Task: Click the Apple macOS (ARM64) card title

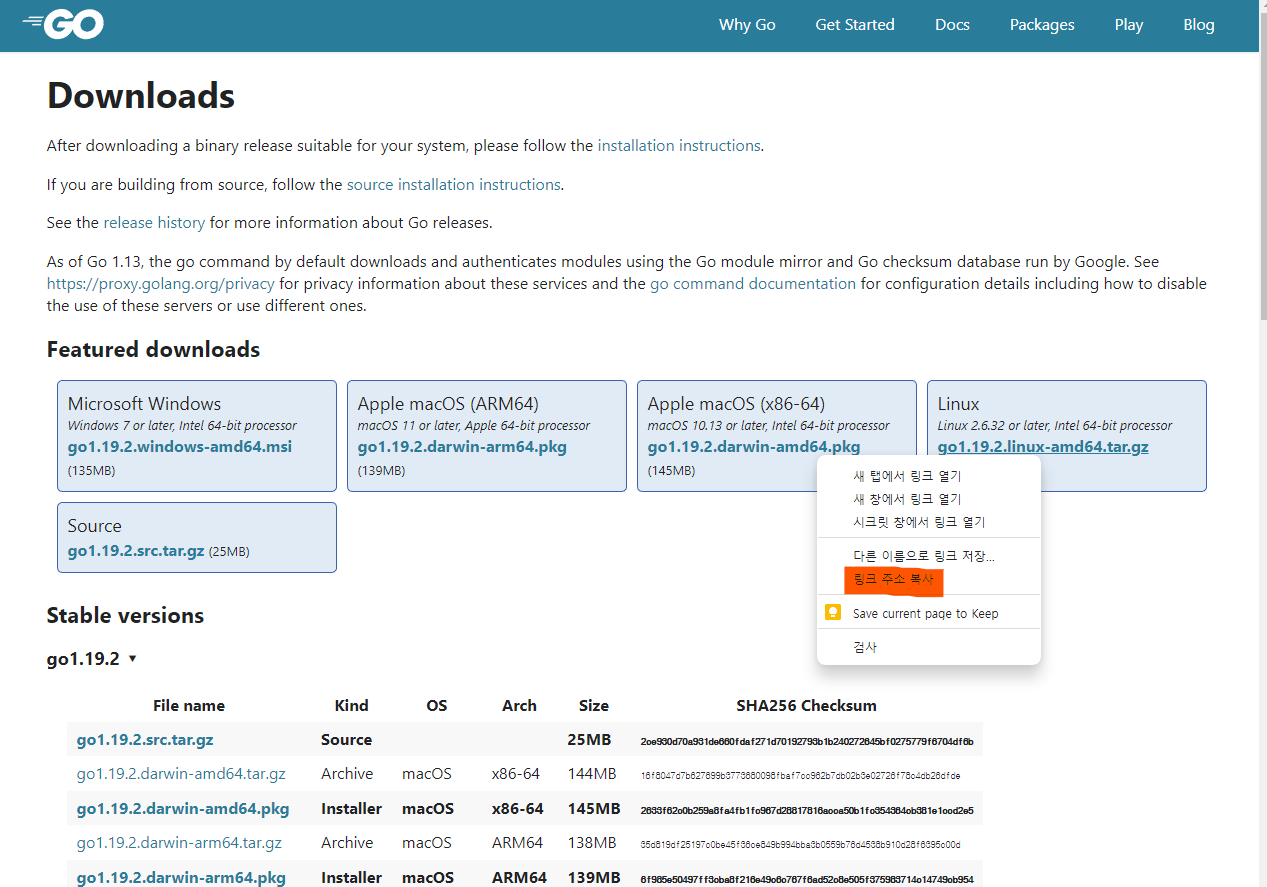Action: coord(448,404)
